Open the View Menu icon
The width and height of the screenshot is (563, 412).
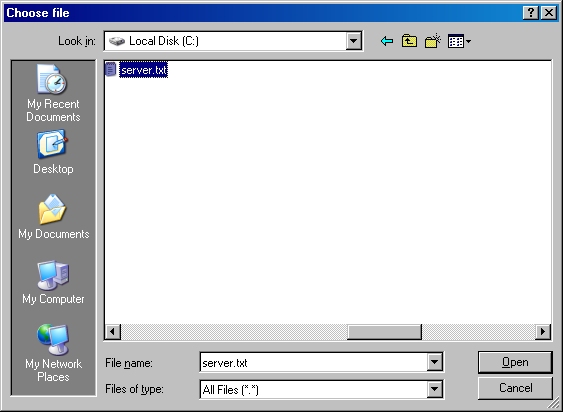[x=459, y=41]
